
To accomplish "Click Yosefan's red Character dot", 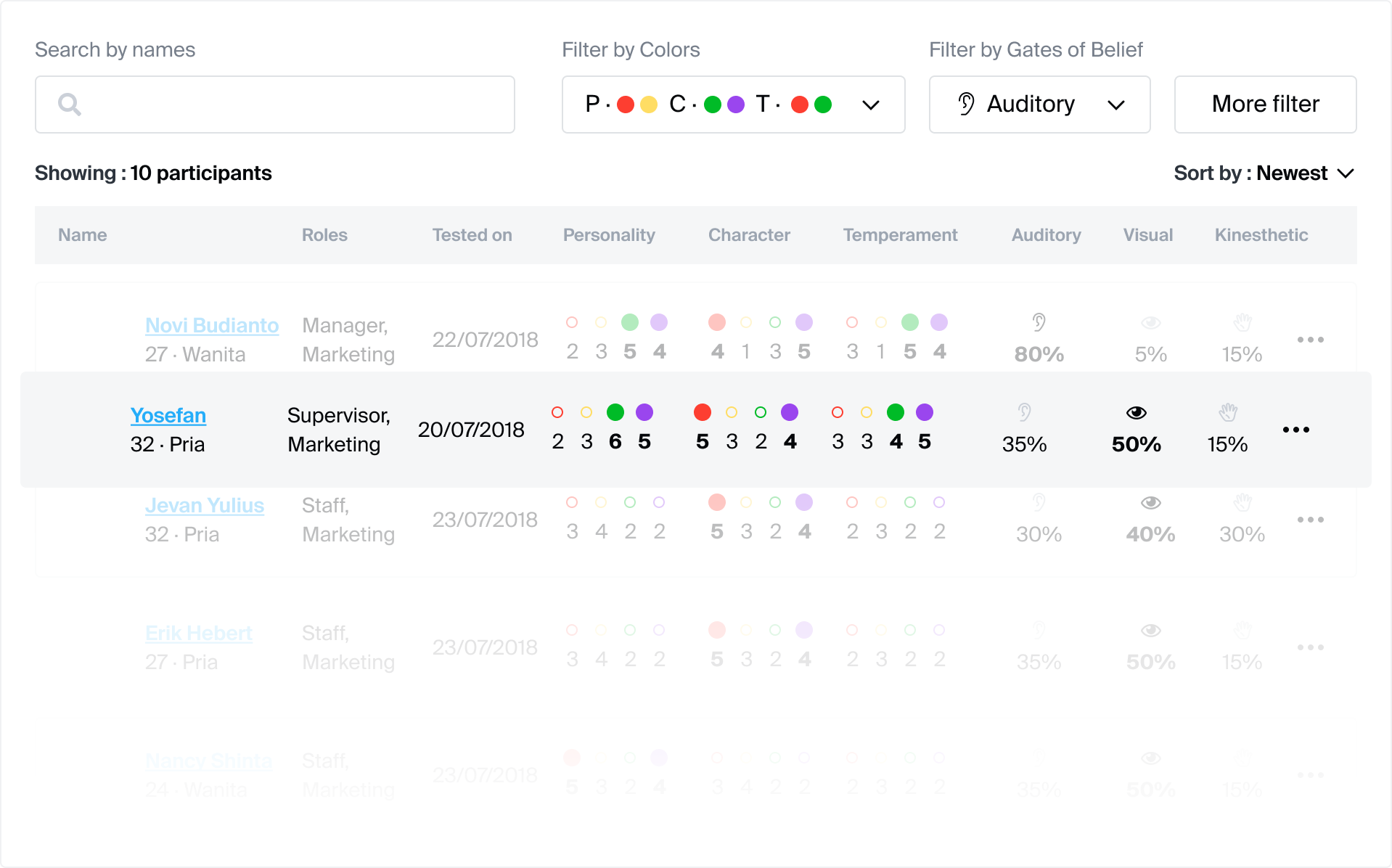I will [702, 413].
